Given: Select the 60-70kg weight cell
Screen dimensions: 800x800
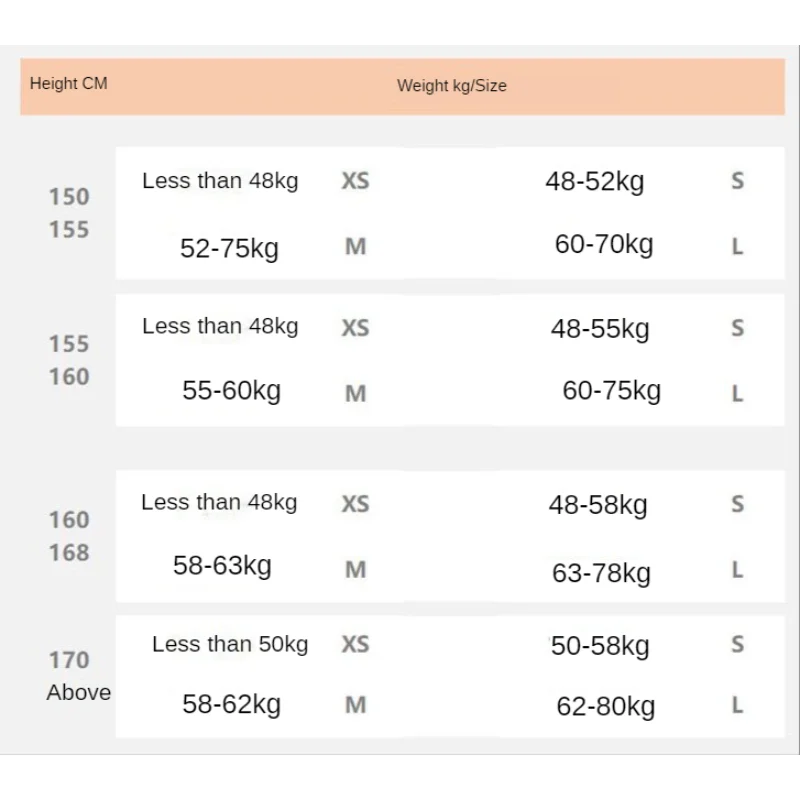Looking at the screenshot, I should pyautogui.click(x=604, y=244).
